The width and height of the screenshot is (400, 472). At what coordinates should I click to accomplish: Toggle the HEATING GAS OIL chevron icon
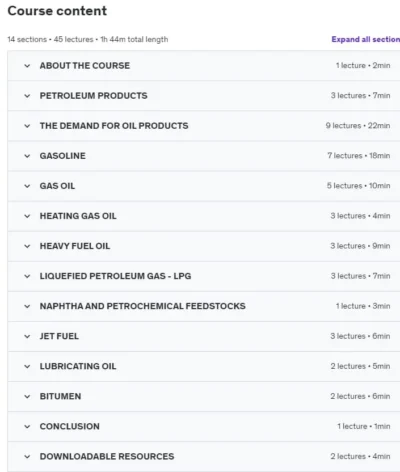coord(27,216)
